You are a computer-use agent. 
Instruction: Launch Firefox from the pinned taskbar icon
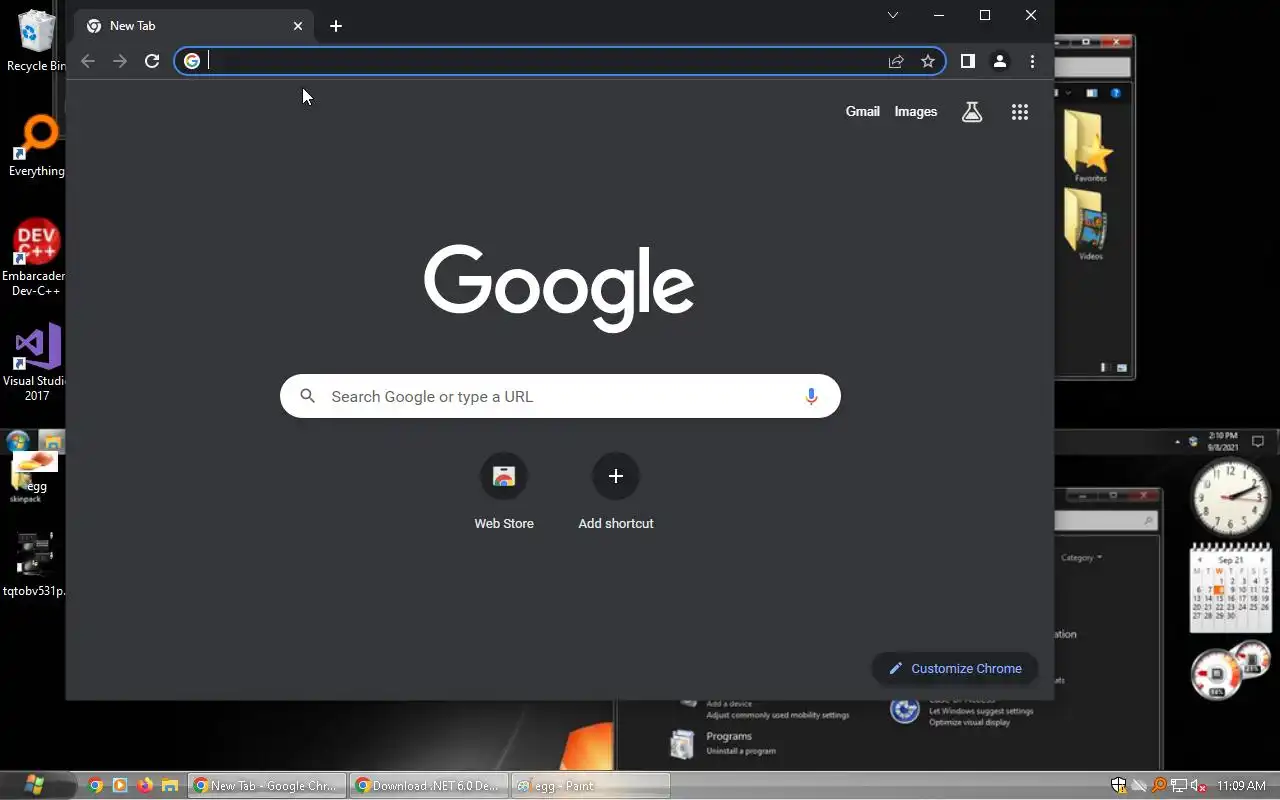145,786
